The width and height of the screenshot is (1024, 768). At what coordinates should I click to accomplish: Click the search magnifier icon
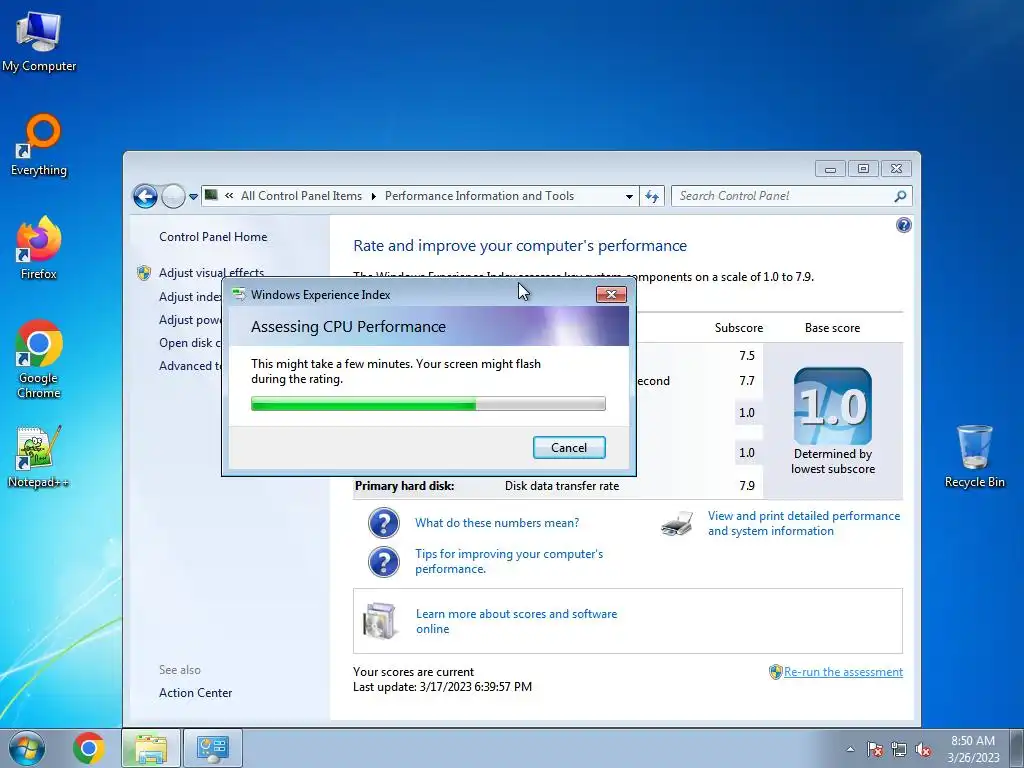[x=900, y=196]
